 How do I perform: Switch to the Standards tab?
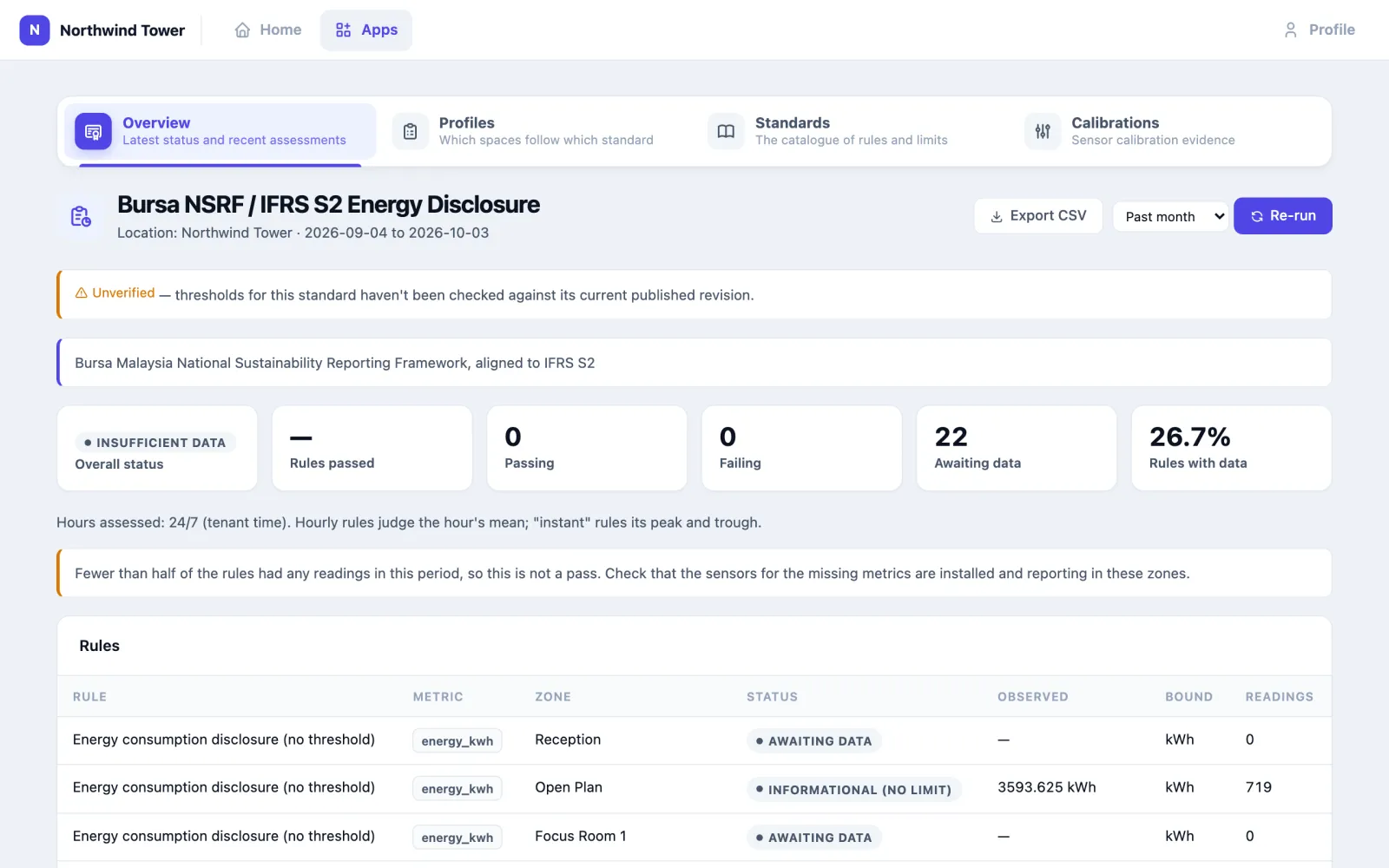click(852, 131)
